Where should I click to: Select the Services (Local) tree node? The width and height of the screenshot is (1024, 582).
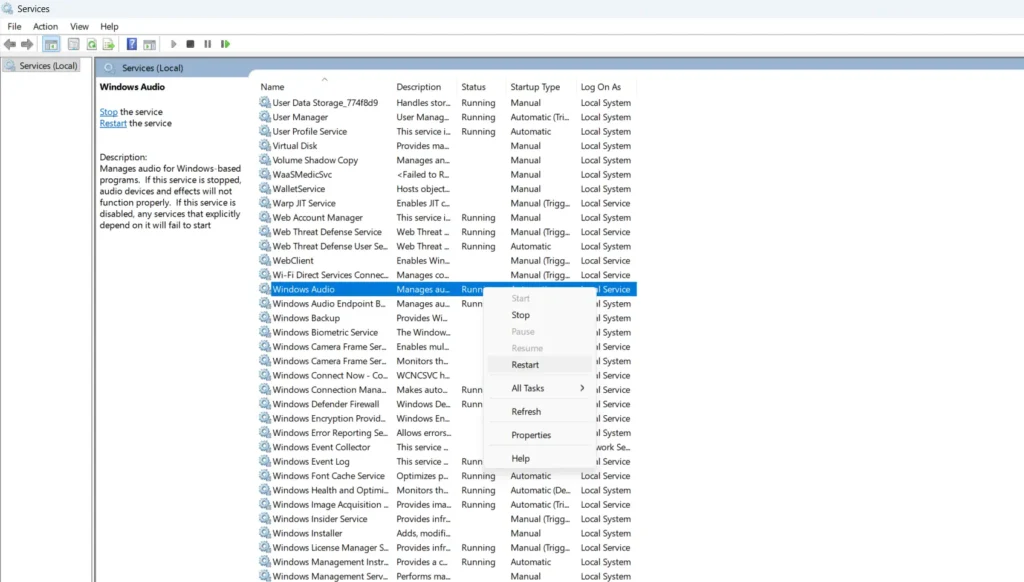[x=42, y=64]
